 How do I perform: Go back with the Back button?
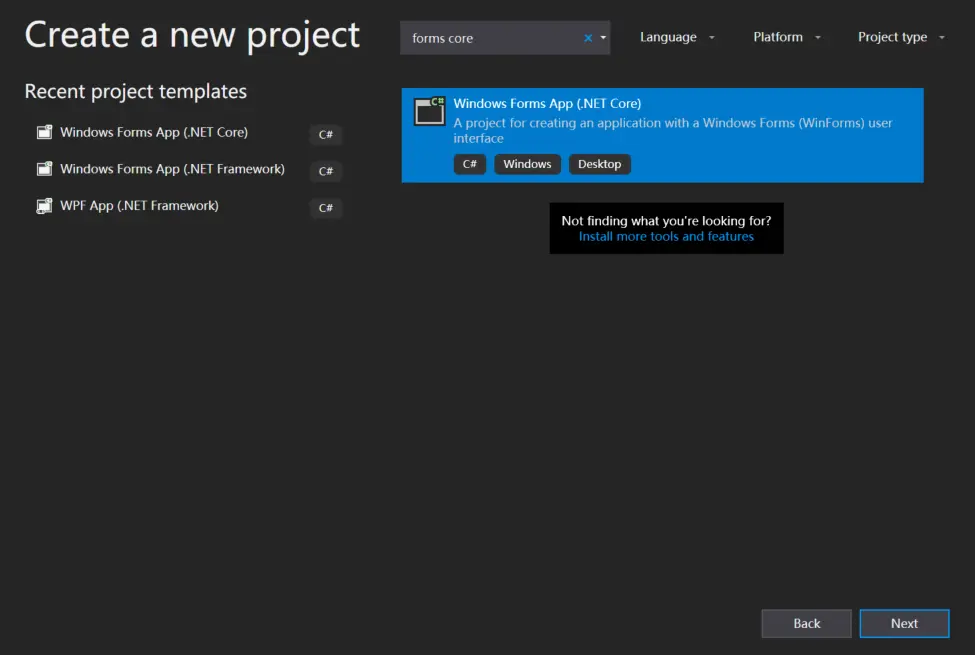click(x=806, y=623)
